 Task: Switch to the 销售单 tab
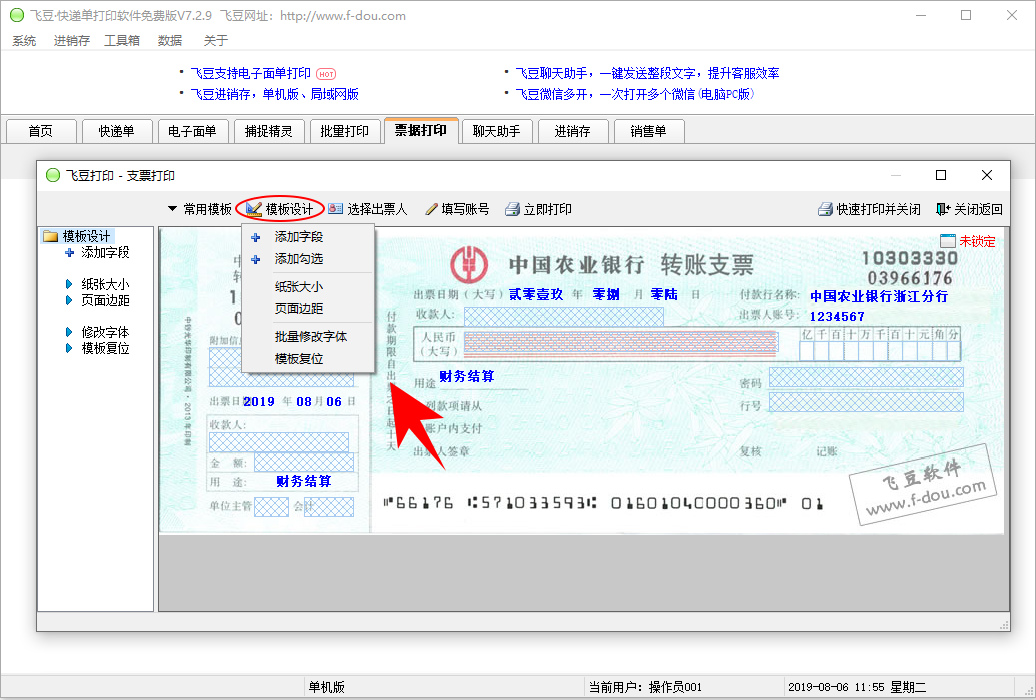[x=649, y=131]
